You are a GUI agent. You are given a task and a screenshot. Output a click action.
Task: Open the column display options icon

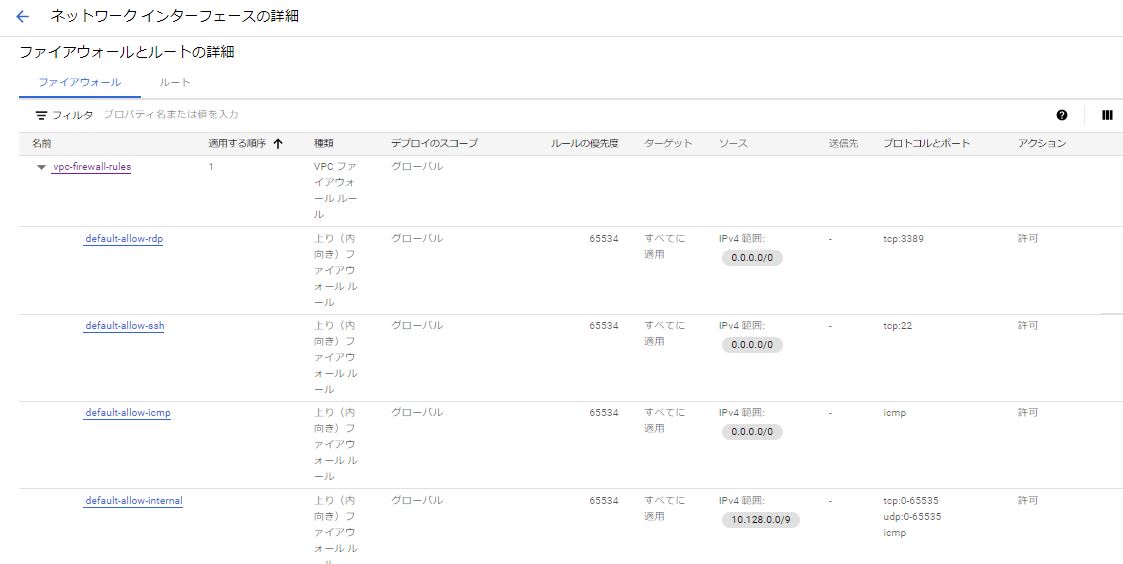[x=1107, y=115]
